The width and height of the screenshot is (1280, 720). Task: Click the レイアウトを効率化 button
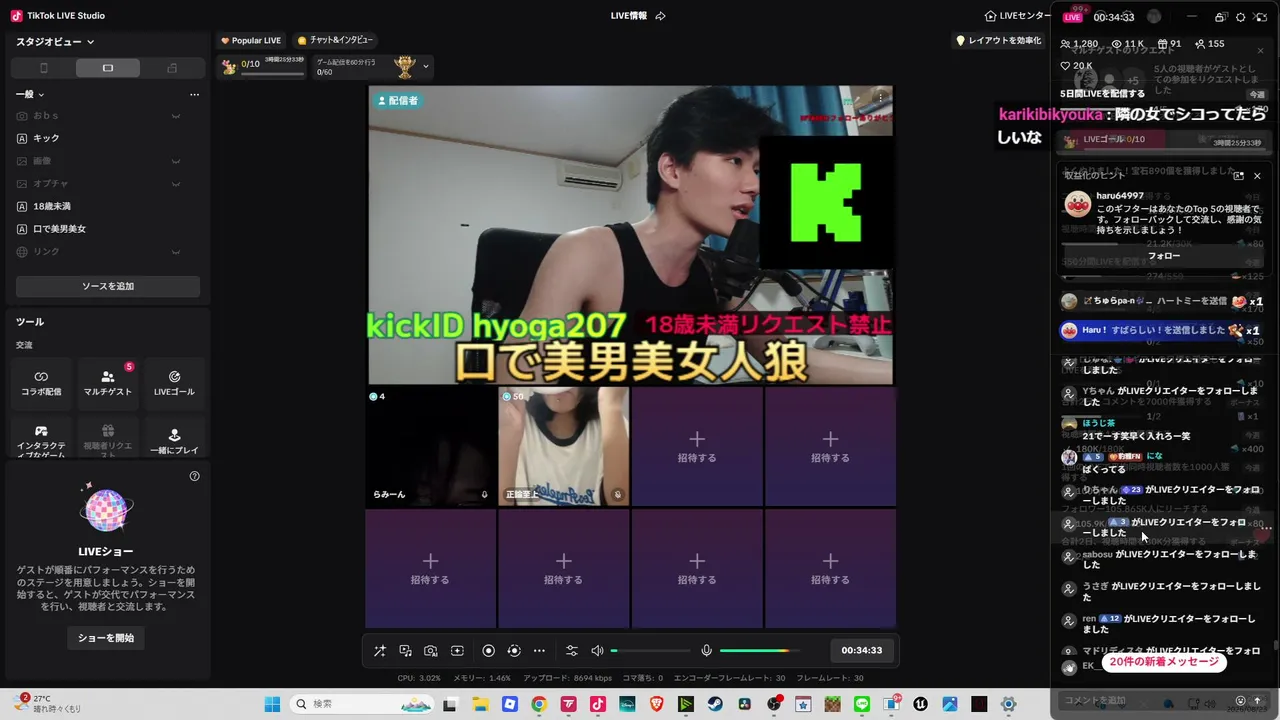[x=999, y=40]
